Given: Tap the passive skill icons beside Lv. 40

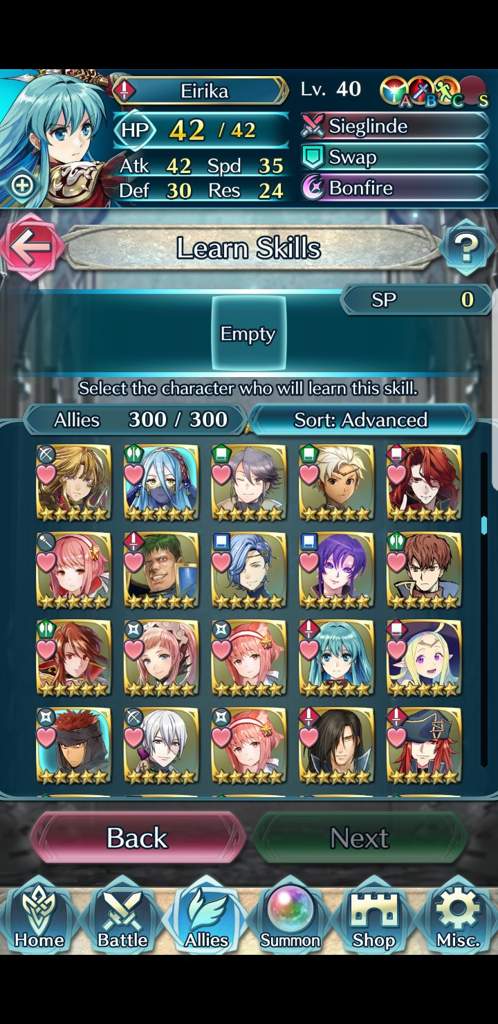Looking at the screenshot, I should pyautogui.click(x=433, y=91).
